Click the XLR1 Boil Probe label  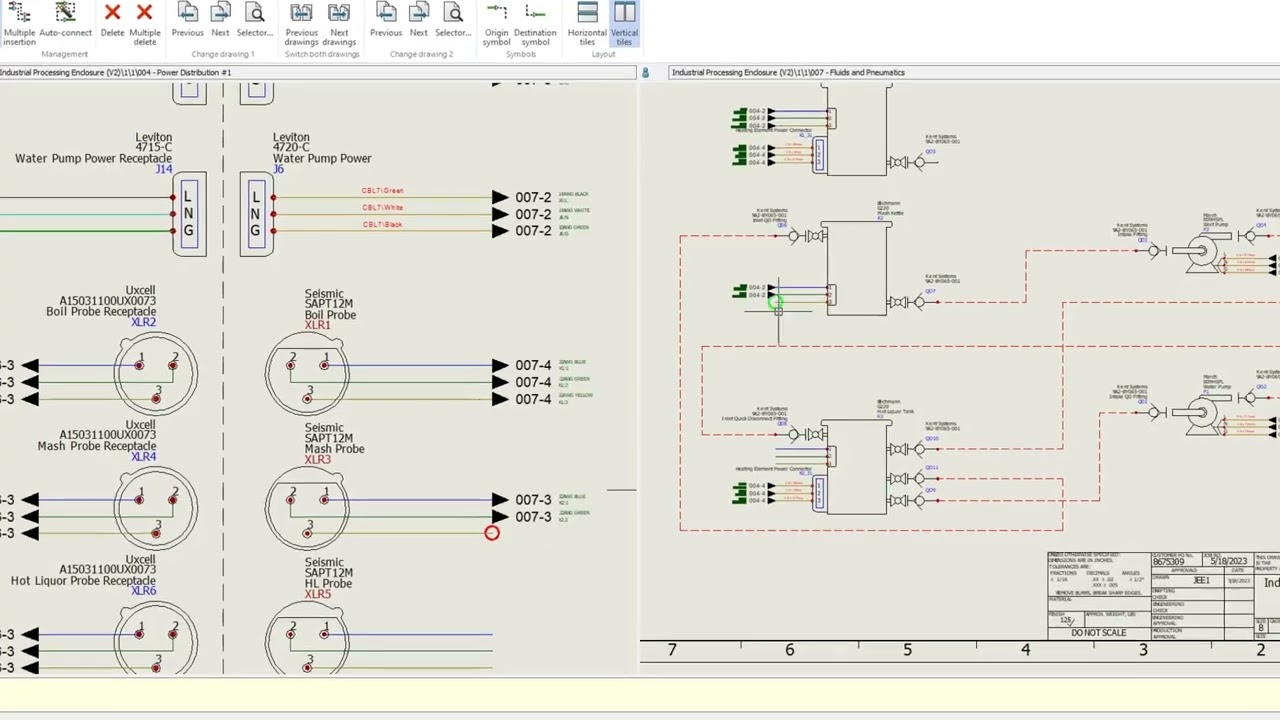[317, 325]
